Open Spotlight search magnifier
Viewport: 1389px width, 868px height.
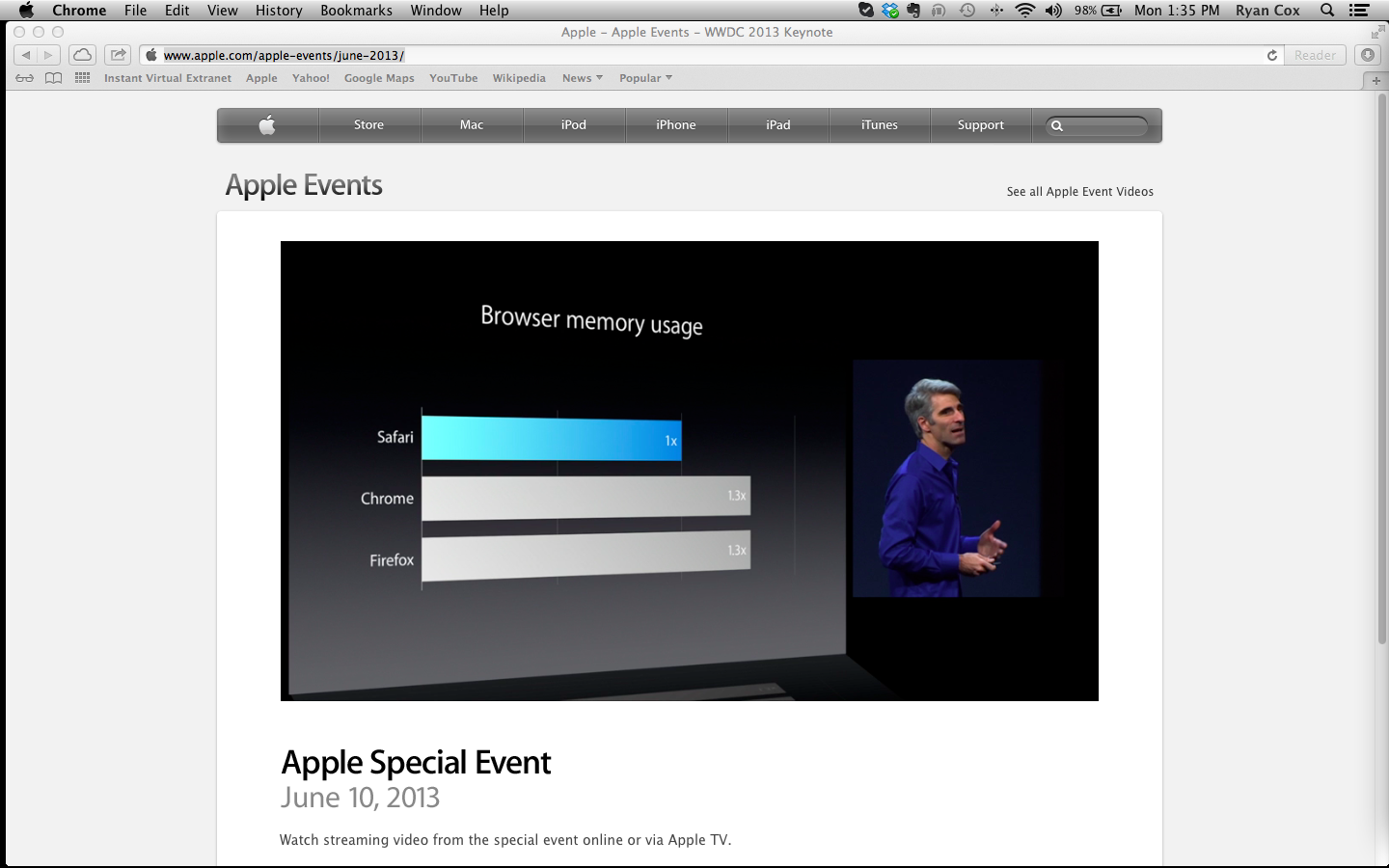[x=1327, y=11]
